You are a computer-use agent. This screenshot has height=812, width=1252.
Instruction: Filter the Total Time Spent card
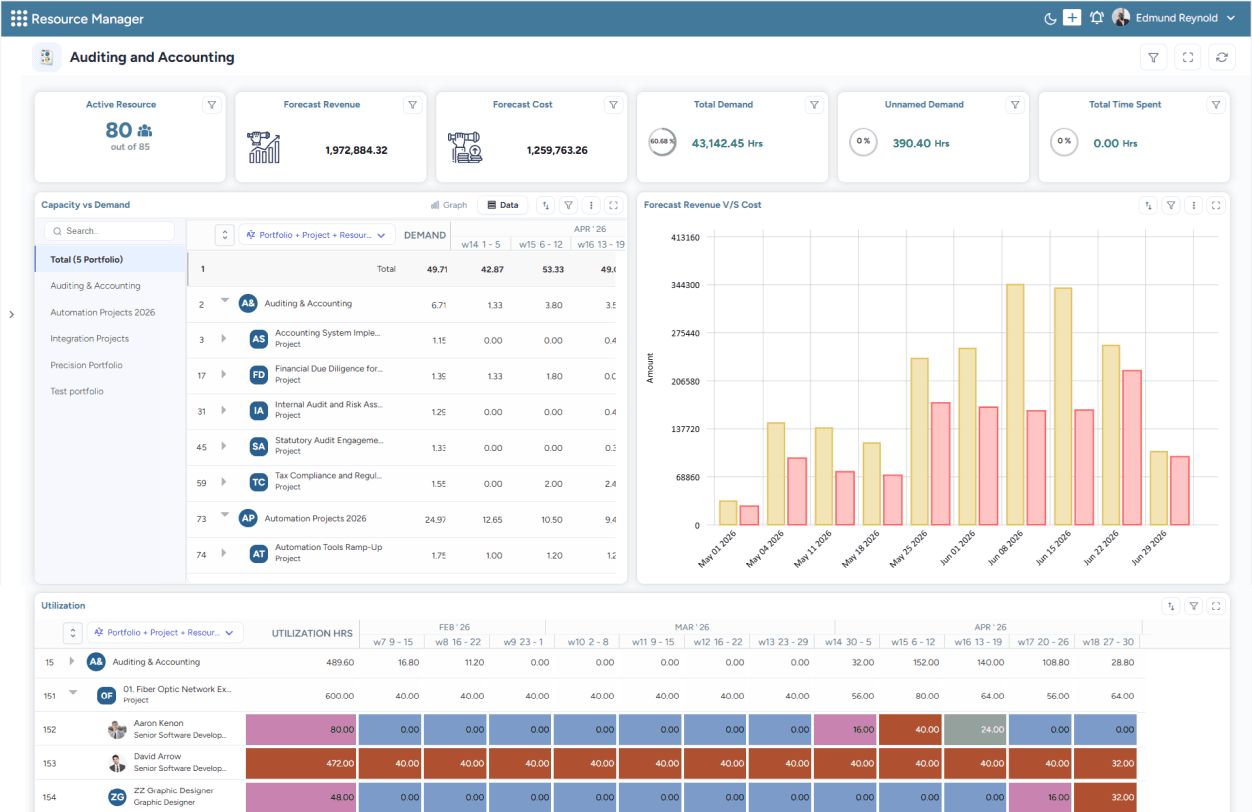click(x=1216, y=105)
